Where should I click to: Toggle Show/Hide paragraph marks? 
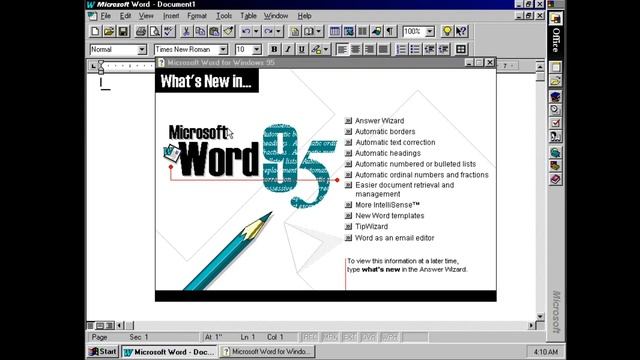point(390,31)
